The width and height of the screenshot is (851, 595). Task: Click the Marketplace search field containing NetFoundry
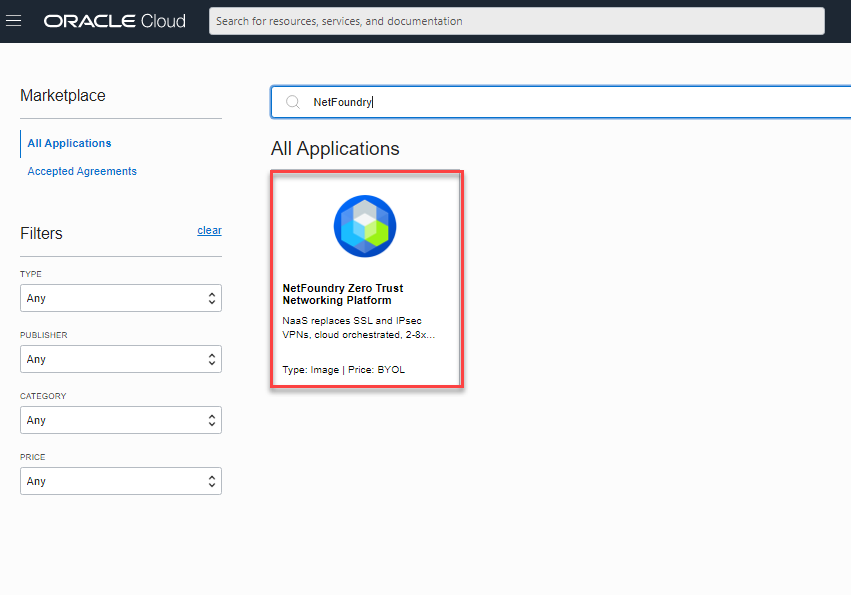pos(561,102)
